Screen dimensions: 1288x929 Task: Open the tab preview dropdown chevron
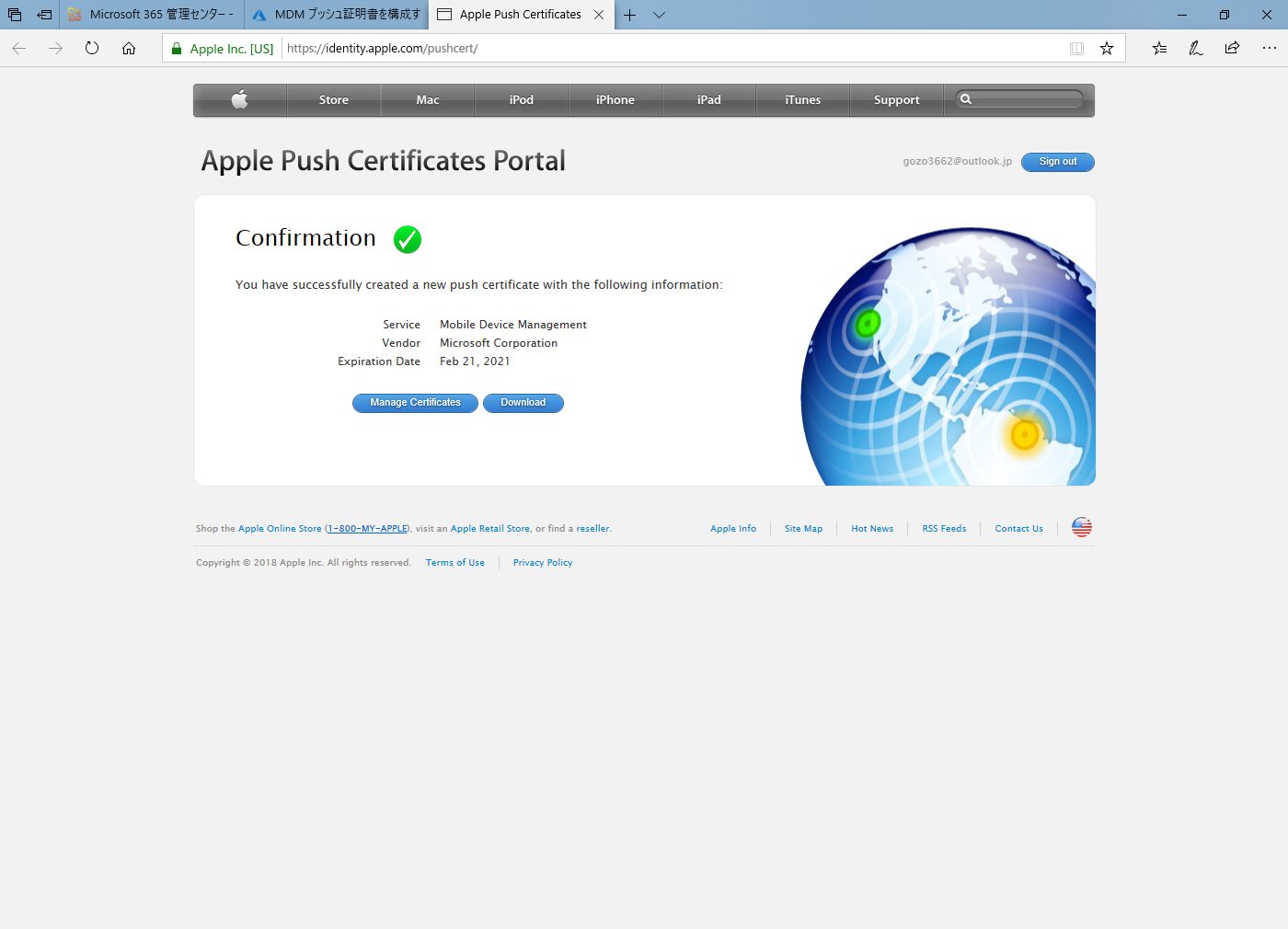pos(659,15)
